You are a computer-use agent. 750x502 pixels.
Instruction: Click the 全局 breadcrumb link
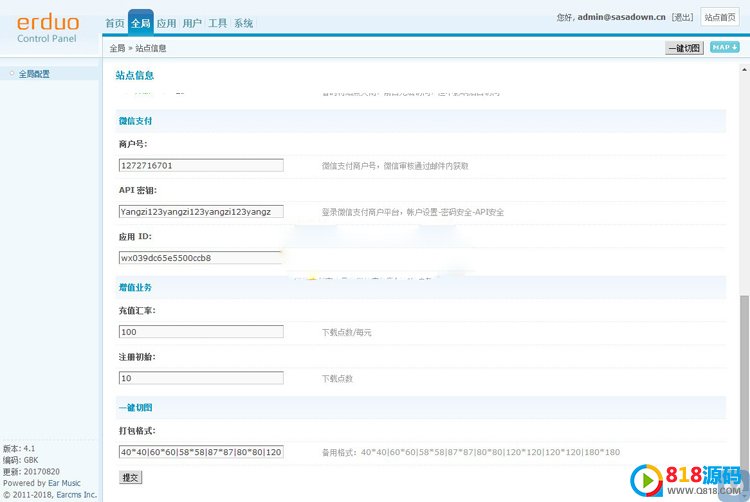(117, 48)
